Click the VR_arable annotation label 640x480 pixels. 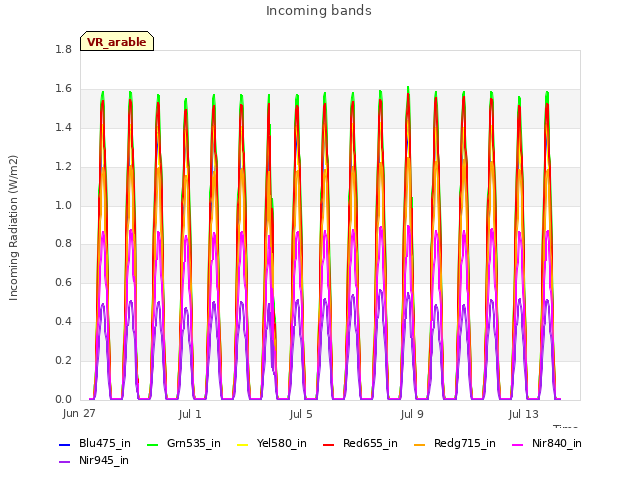click(117, 42)
